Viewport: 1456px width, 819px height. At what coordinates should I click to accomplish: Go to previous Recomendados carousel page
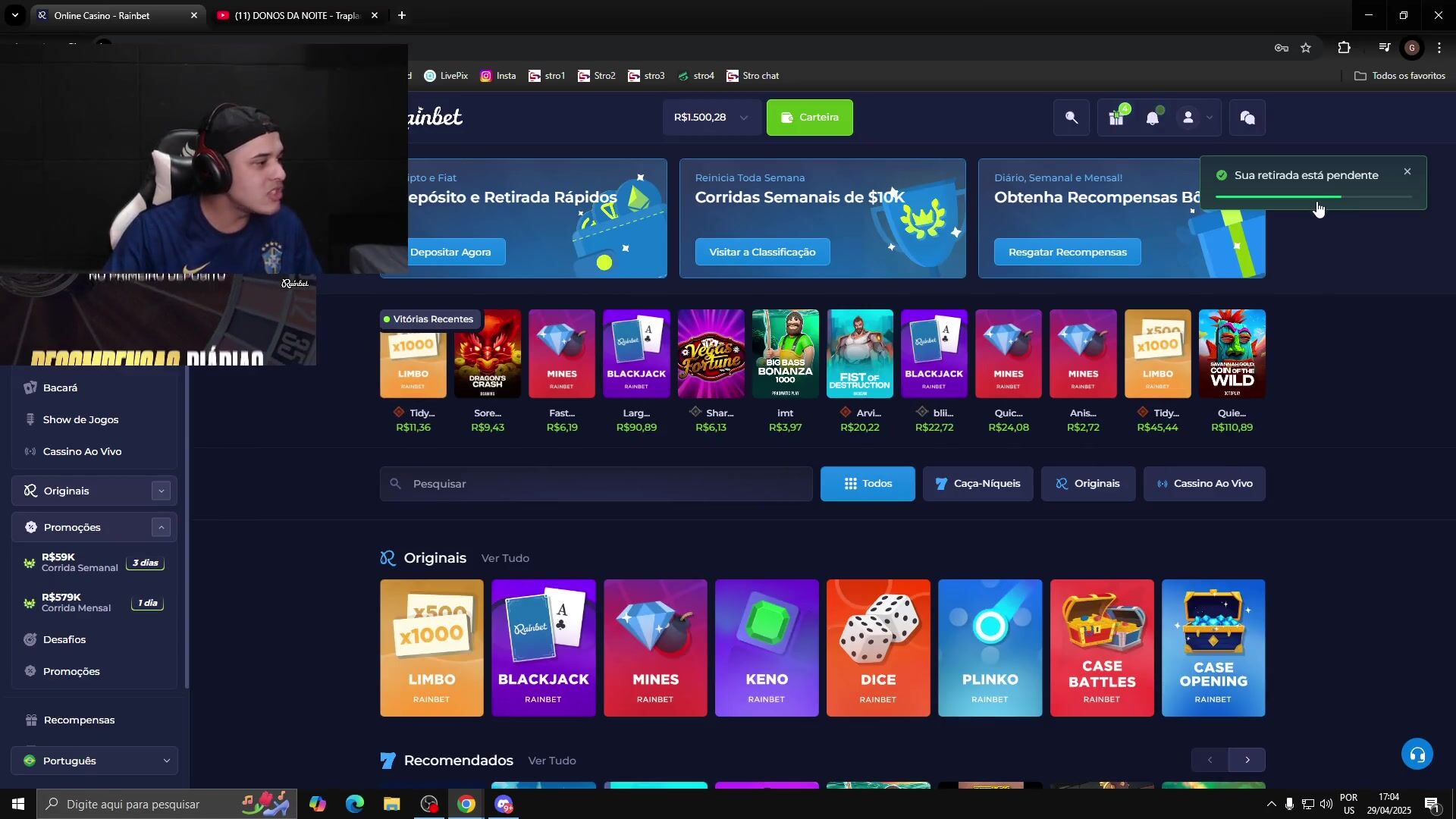coord(1210,760)
